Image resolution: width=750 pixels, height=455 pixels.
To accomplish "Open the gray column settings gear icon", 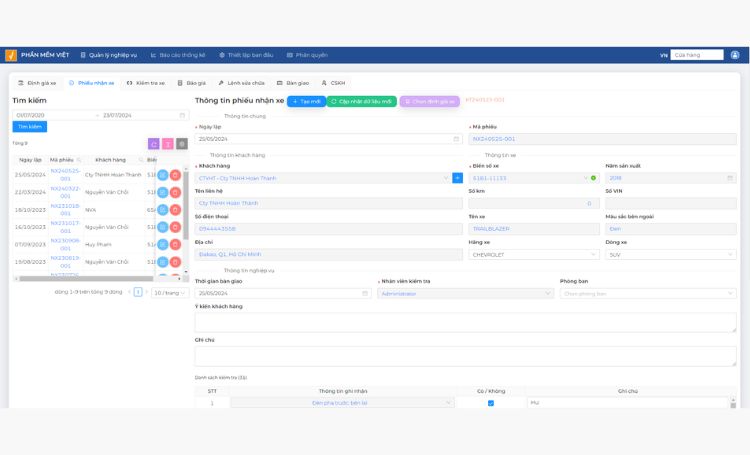I will (182, 144).
